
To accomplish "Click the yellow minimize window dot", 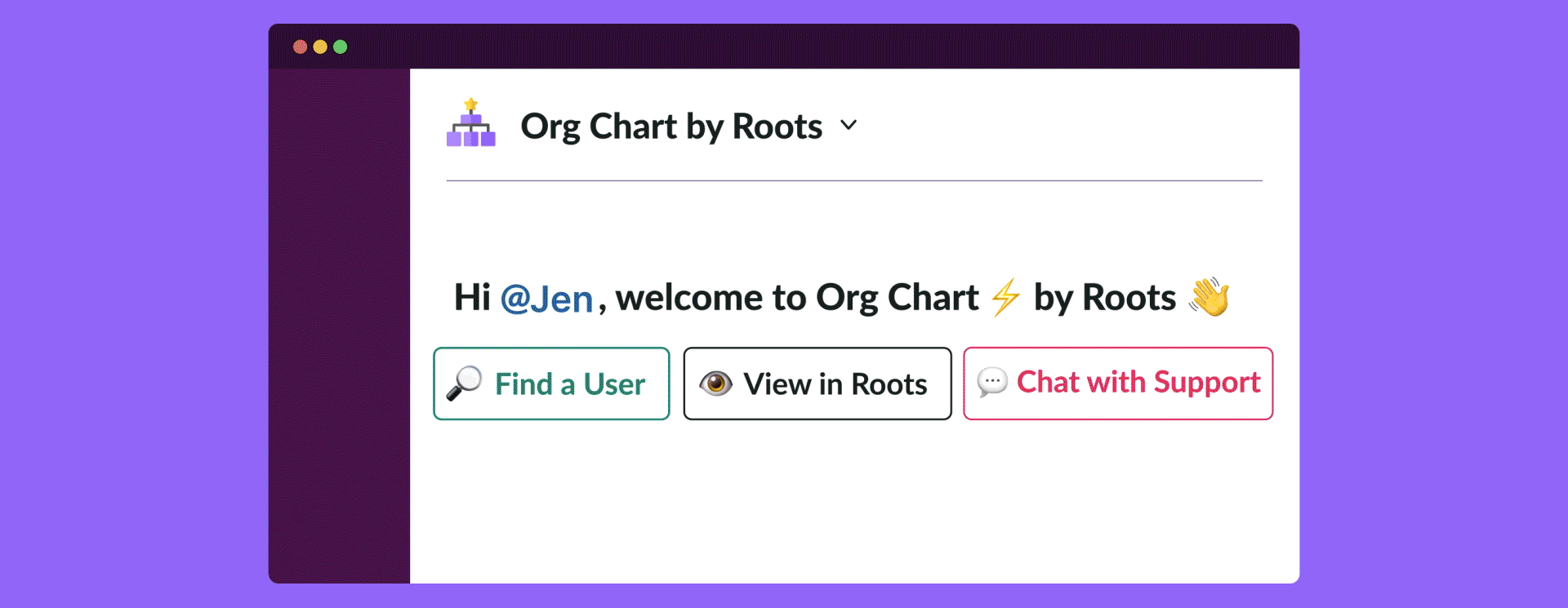I will point(320,47).
